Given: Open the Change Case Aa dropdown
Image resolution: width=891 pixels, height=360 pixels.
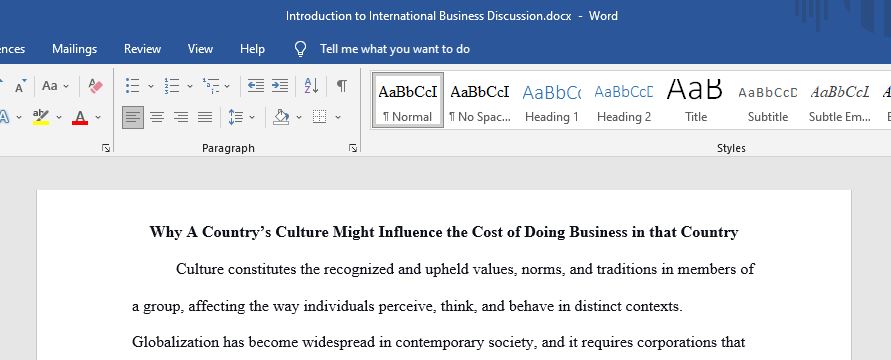Looking at the screenshot, I should (55, 86).
